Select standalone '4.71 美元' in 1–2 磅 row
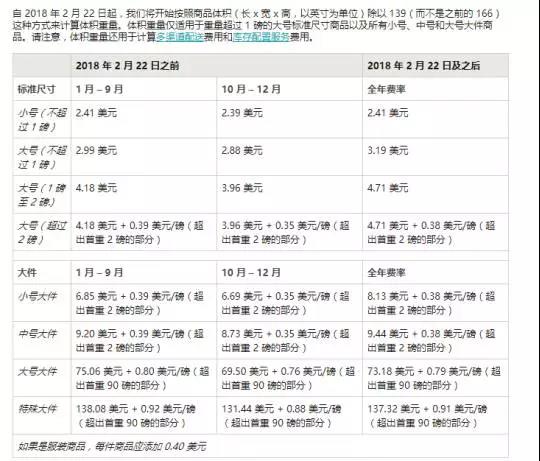Image resolution: width=540 pixels, height=461 pixels. click(x=388, y=188)
